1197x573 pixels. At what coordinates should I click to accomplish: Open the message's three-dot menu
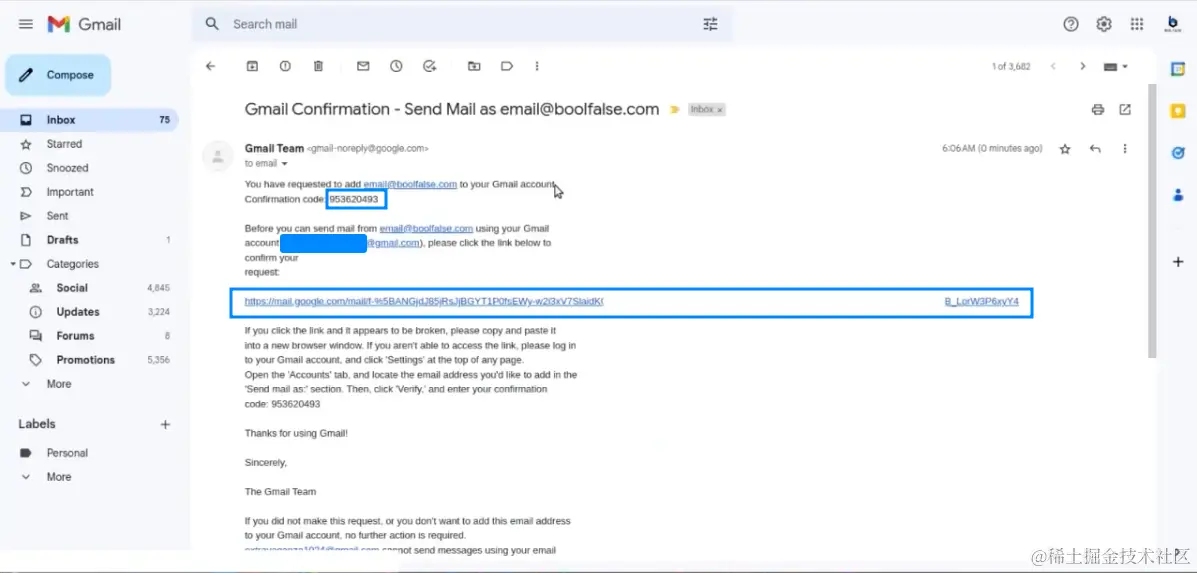coord(1124,150)
